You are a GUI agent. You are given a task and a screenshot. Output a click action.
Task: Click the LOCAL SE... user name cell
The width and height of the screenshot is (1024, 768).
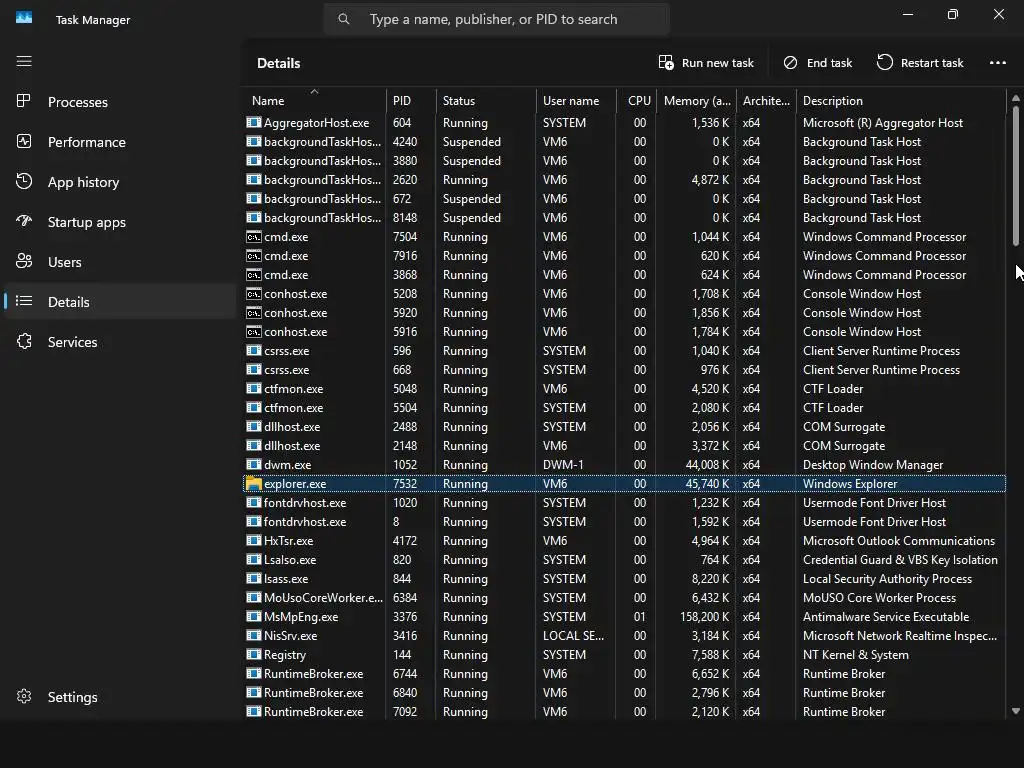(x=573, y=635)
